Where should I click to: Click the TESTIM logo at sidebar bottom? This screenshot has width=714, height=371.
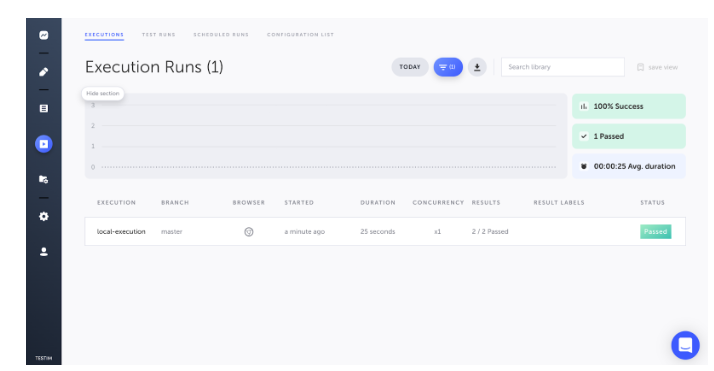[44, 358]
